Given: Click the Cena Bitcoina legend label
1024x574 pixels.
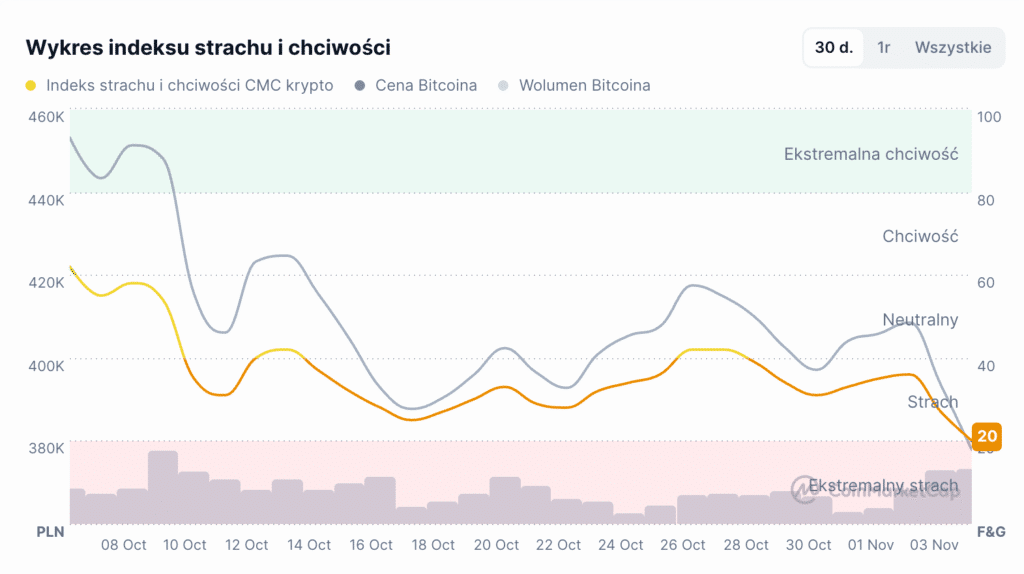Looking at the screenshot, I should (426, 86).
